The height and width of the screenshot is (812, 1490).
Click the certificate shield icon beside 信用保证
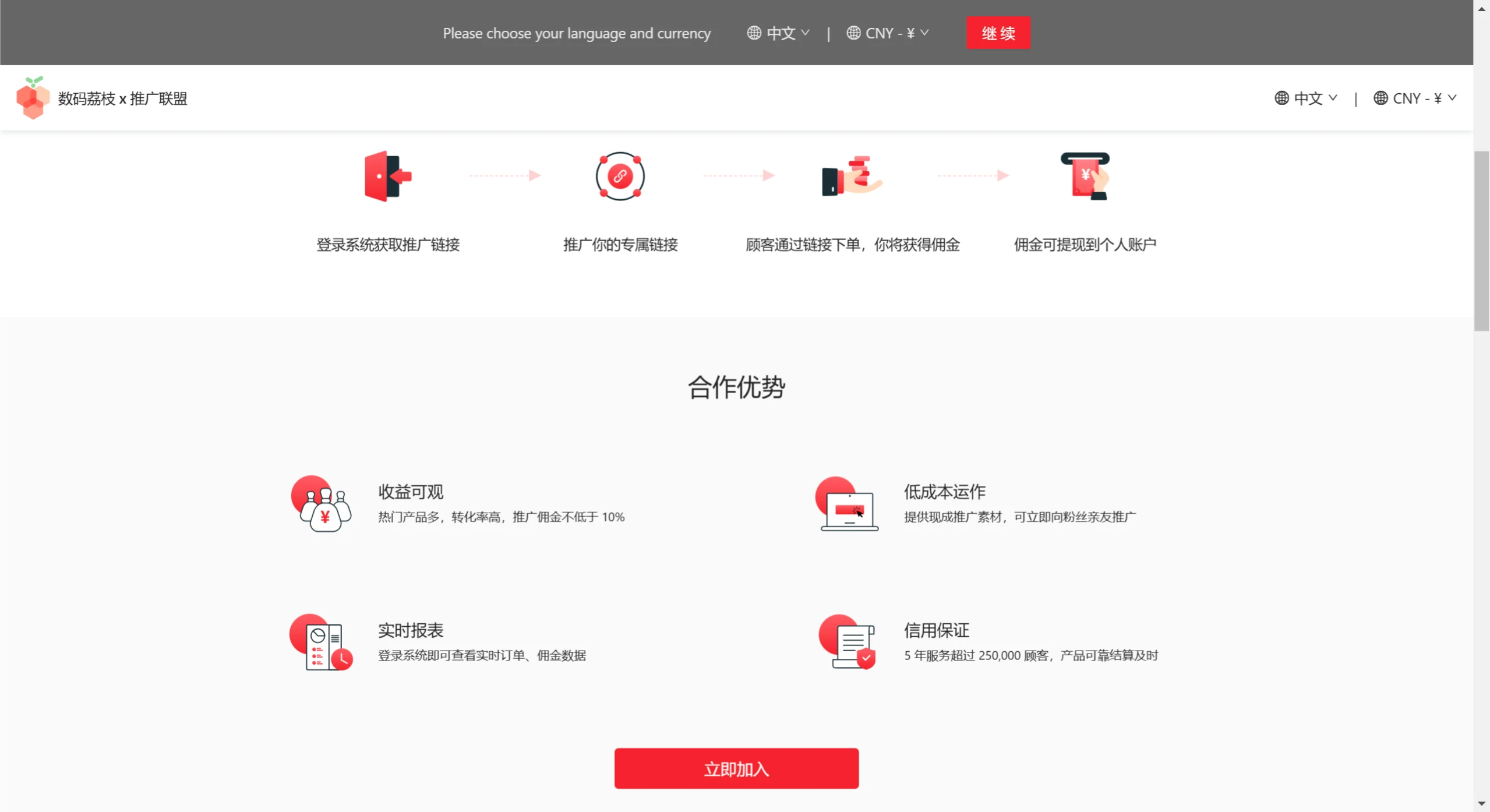click(x=848, y=642)
